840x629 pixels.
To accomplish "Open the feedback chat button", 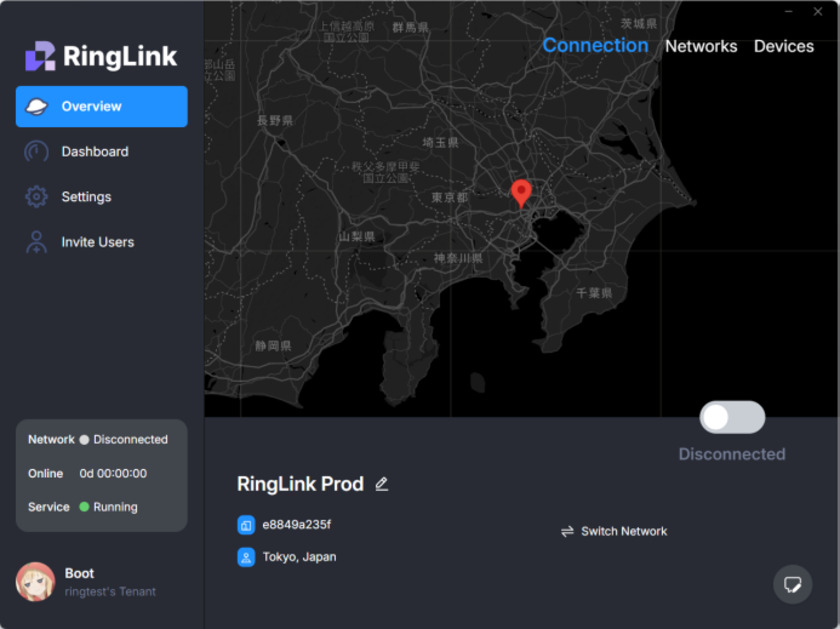I will tap(792, 584).
